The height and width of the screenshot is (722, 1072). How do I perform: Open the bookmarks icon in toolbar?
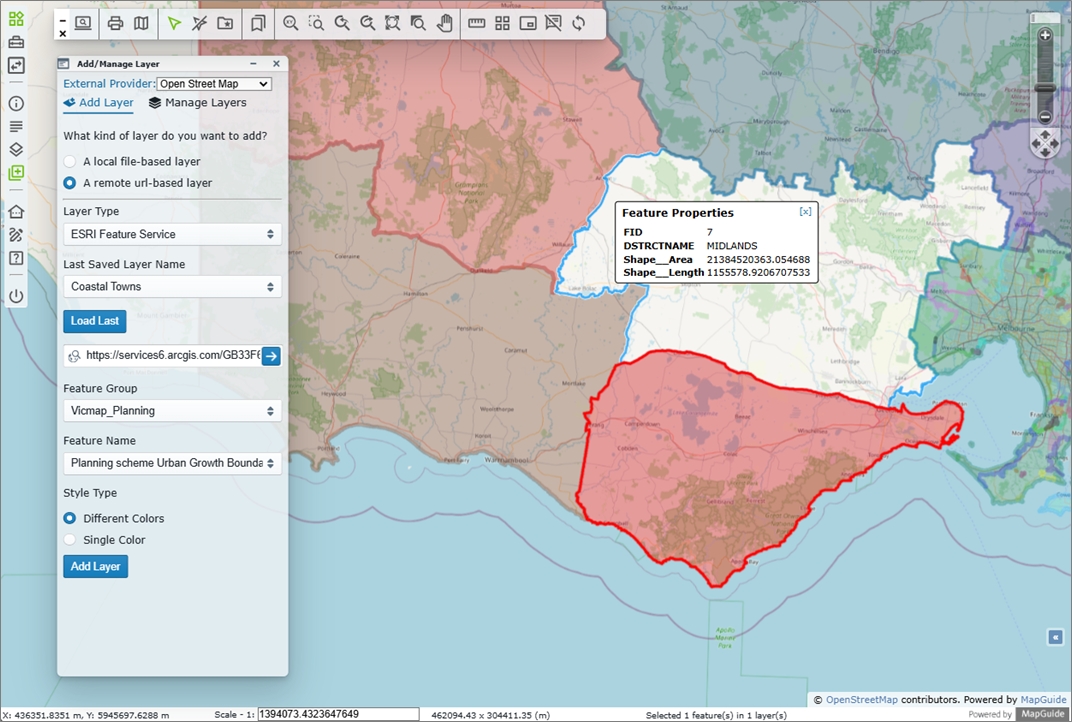click(258, 23)
